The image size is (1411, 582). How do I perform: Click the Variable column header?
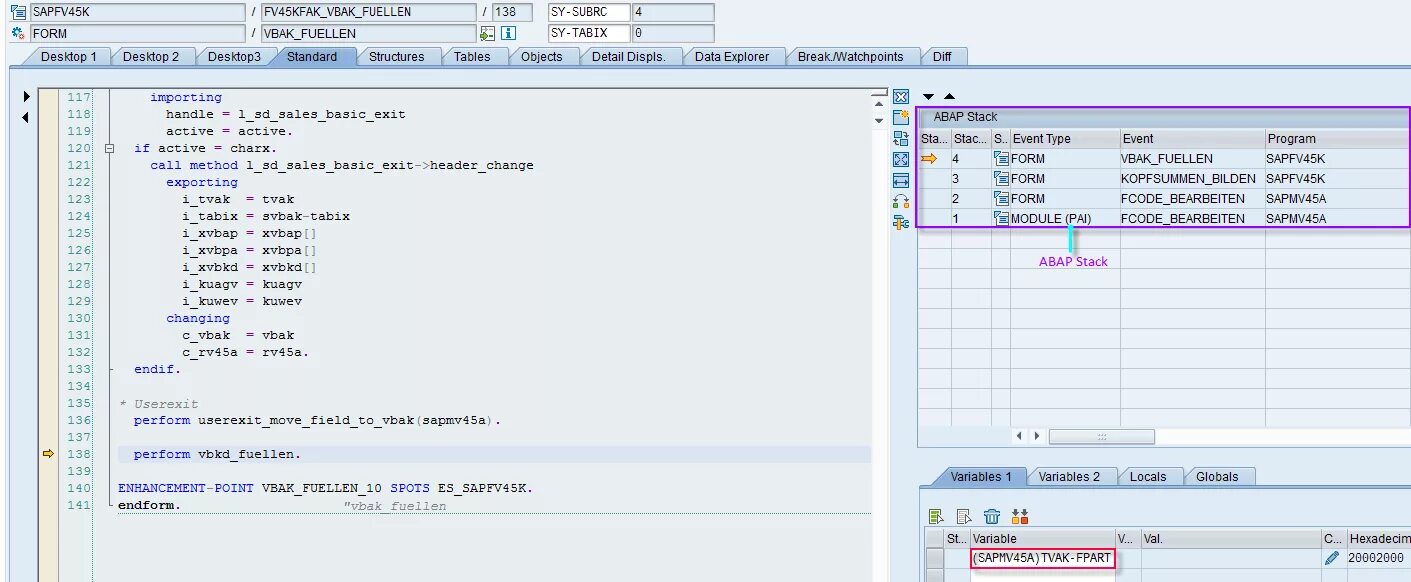click(1042, 538)
